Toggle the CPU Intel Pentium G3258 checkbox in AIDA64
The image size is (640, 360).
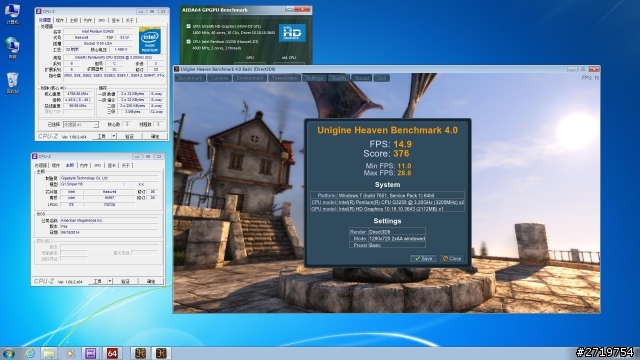click(188, 41)
